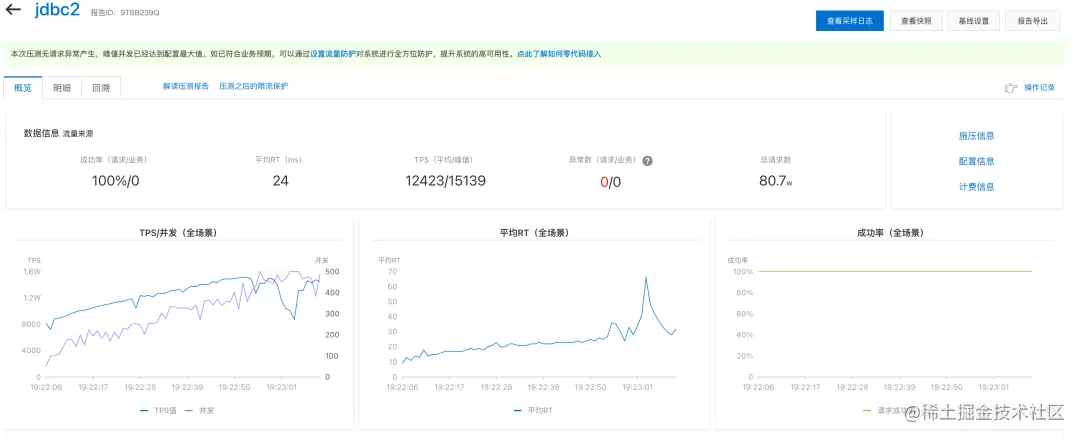The width and height of the screenshot is (1080, 438).
Task: Click the 平均RT(全场景) chart title
Action: coord(534,233)
